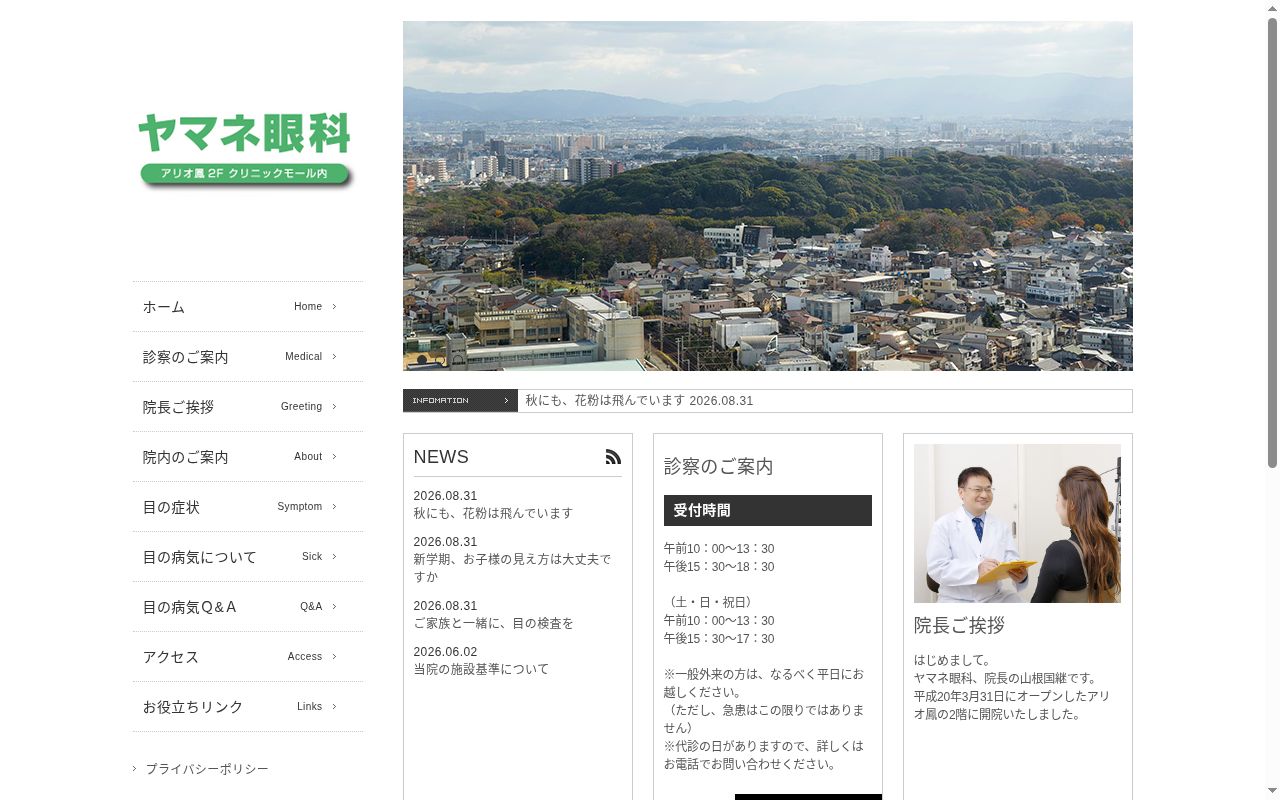Go to 目の病気について page
Screen dimensions: 1280x800
click(248, 557)
